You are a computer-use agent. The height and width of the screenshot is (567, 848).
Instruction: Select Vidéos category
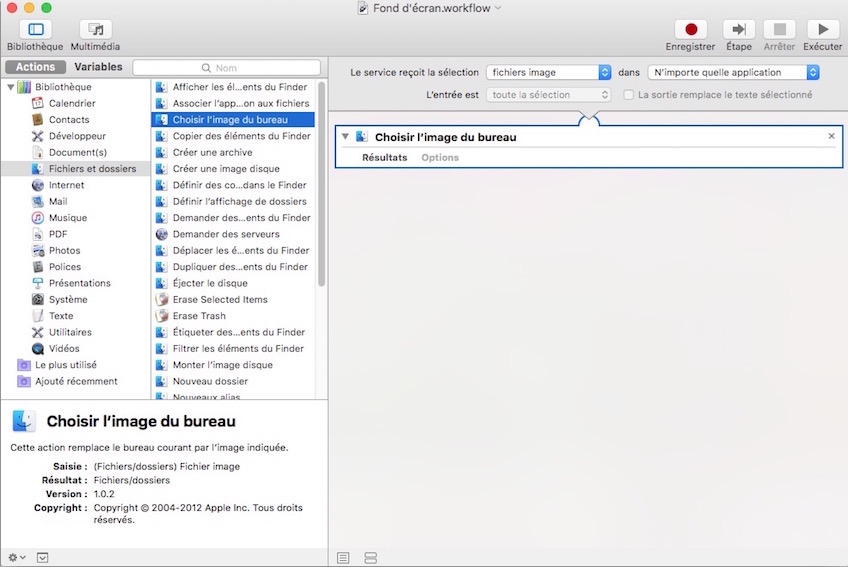(x=64, y=348)
